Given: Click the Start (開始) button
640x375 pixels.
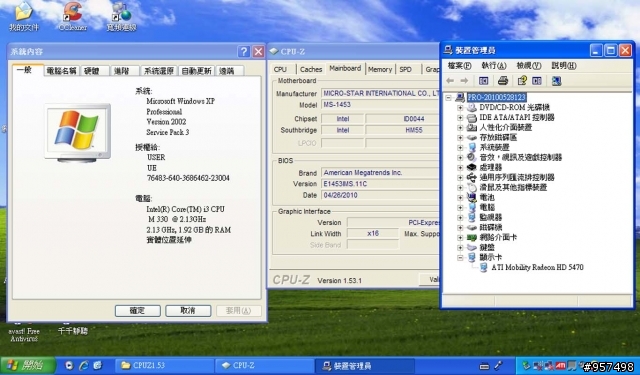Looking at the screenshot, I should point(27,366).
